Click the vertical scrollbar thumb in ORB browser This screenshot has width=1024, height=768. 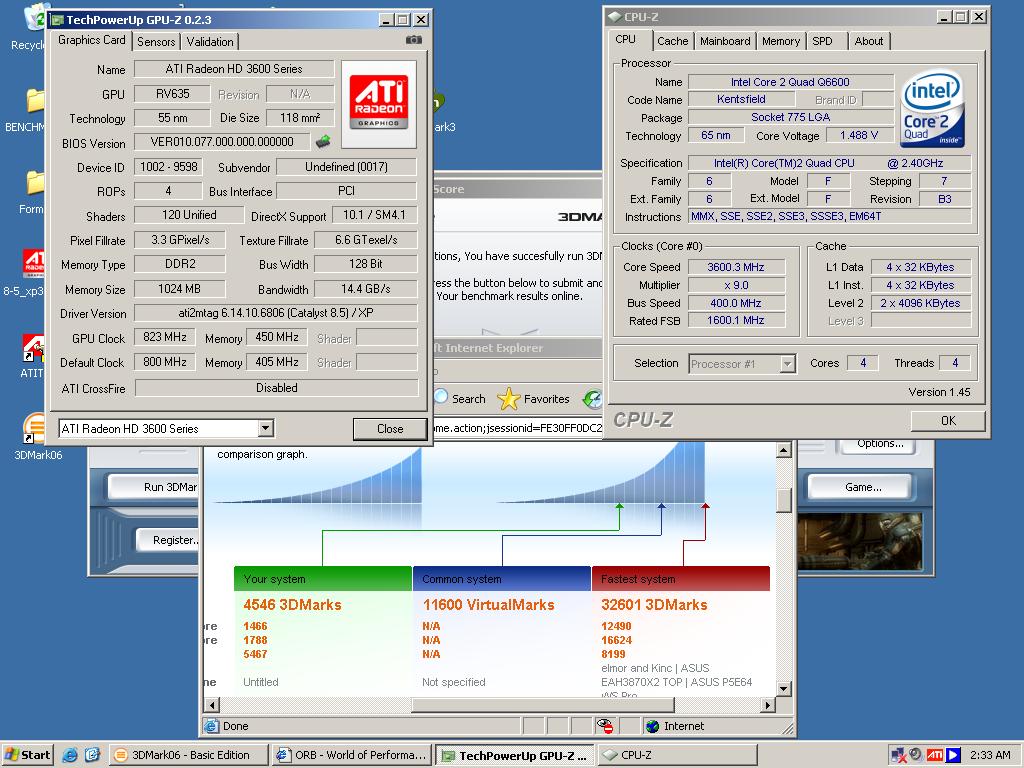tap(784, 500)
